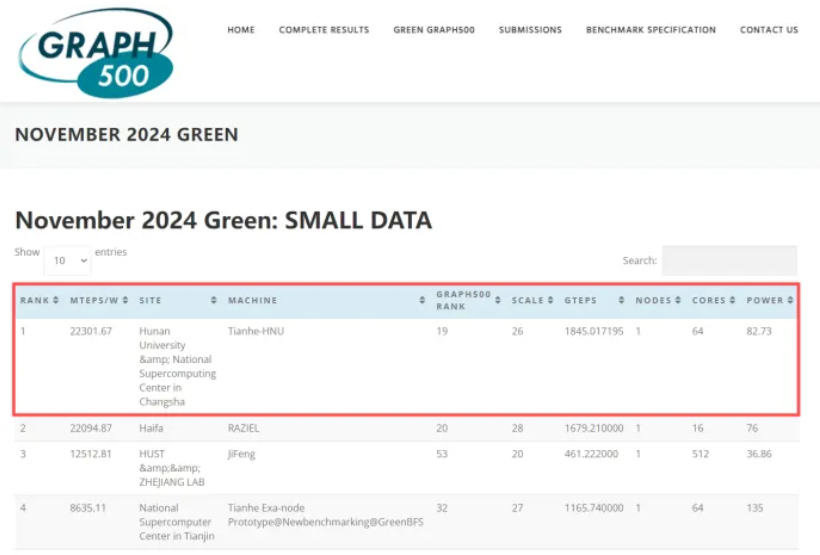Screen dimensions: 820x555
Task: Click the NOVEMBER 2024 GREEN page title
Action: pos(127,134)
